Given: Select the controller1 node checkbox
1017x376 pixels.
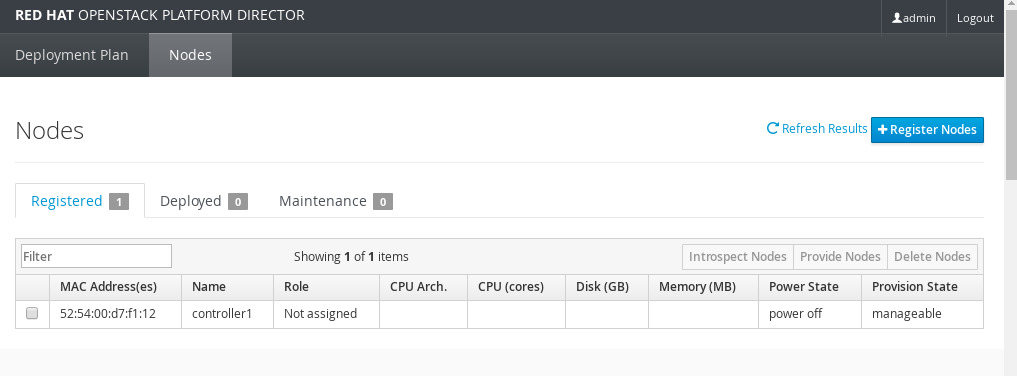Looking at the screenshot, I should [x=32, y=314].
